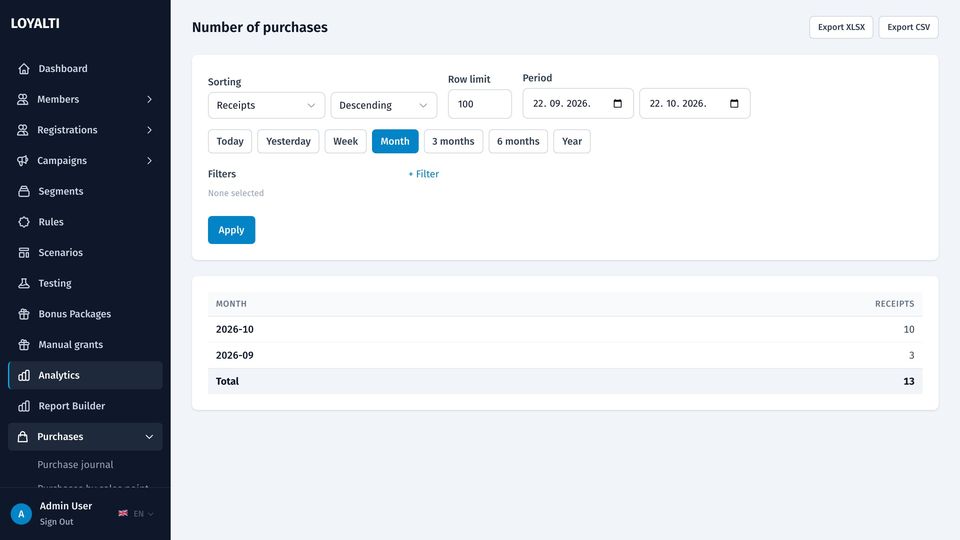Click the receipts total value 13
The image size is (960, 540).
click(909, 381)
